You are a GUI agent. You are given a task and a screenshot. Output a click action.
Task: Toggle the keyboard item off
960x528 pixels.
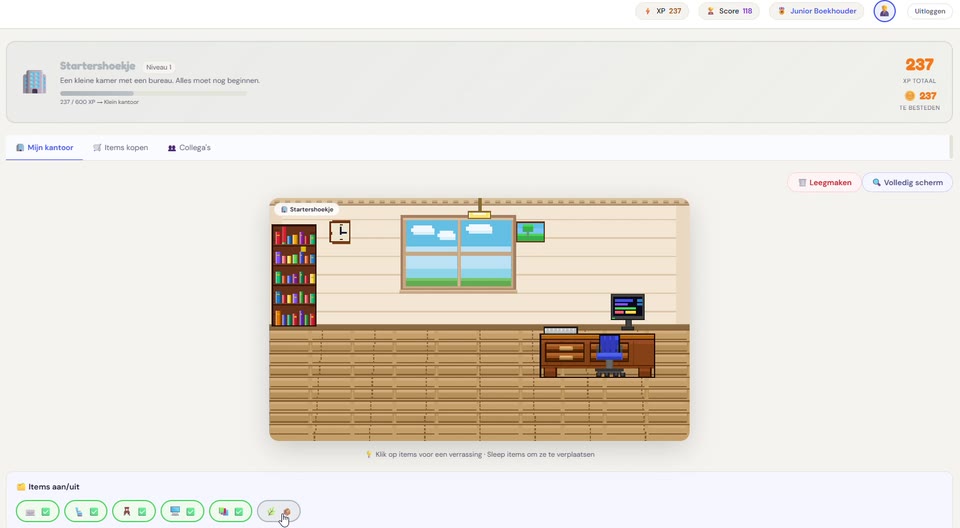pyautogui.click(x=37, y=511)
